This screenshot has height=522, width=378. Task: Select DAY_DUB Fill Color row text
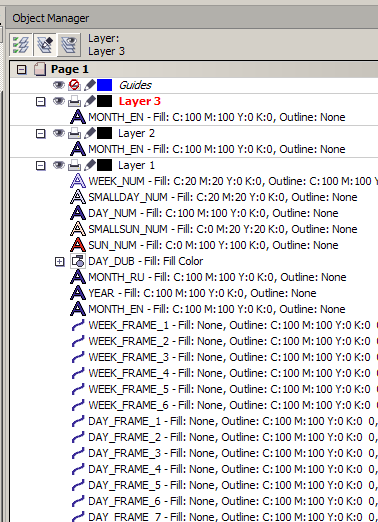pos(145,261)
